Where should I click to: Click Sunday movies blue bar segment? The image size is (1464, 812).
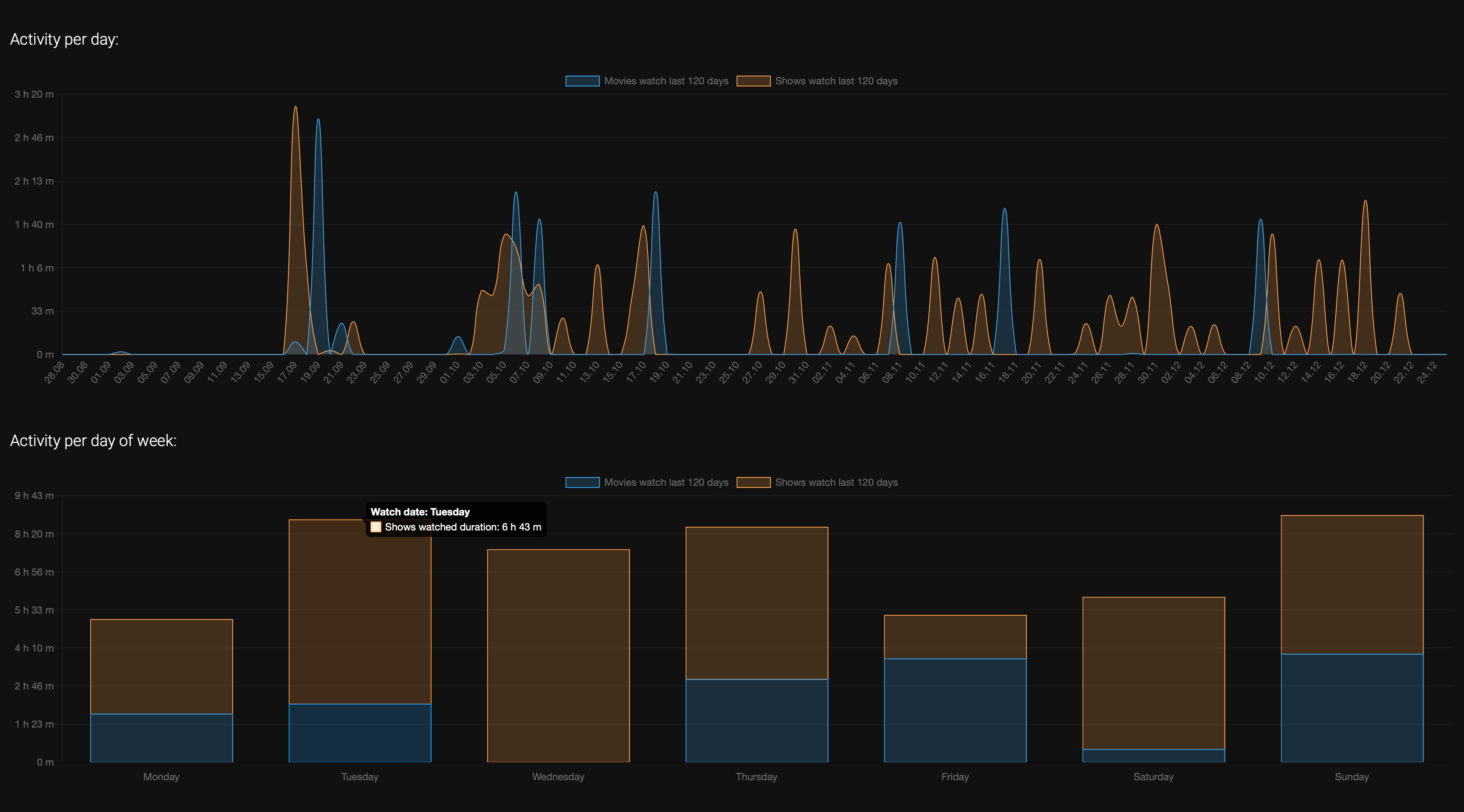[1352, 708]
